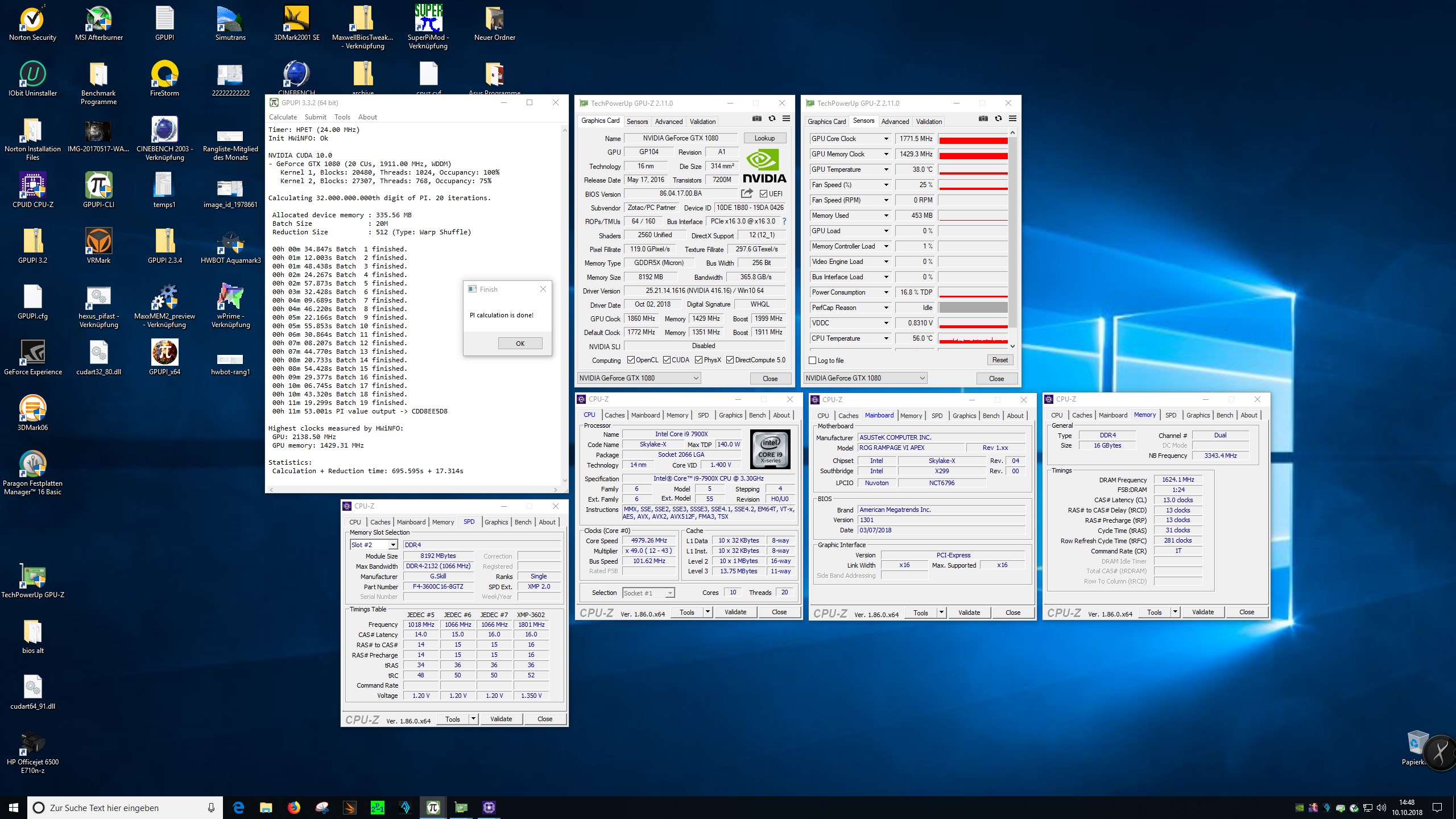The width and height of the screenshot is (1456, 819).
Task: Click GPU Core Clock red sensor graph
Action: 973,139
